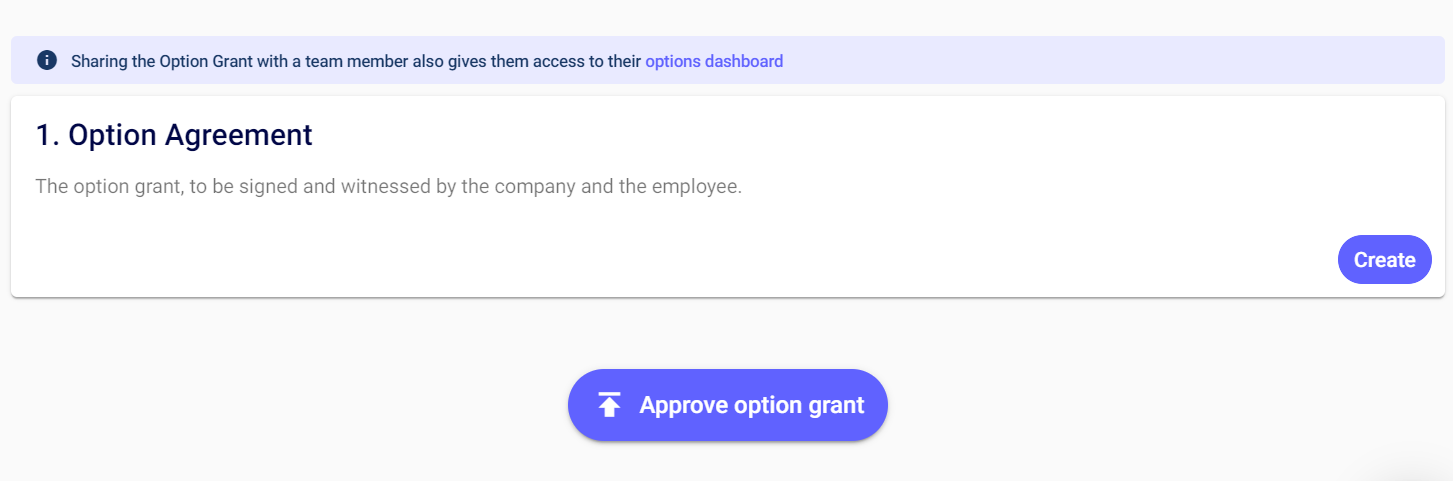Select the '1. Option Agreement' heading
Screen dimensions: 1453x481
(174, 135)
